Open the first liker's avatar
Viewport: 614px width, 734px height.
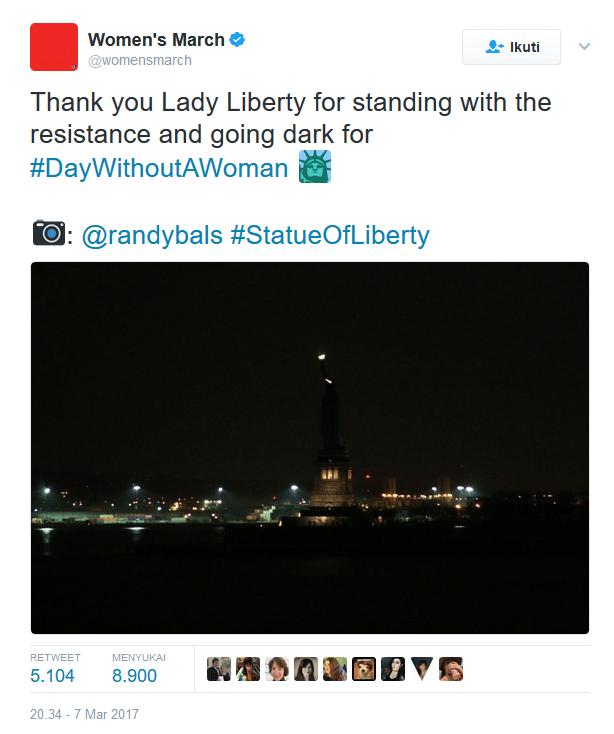tap(219, 669)
